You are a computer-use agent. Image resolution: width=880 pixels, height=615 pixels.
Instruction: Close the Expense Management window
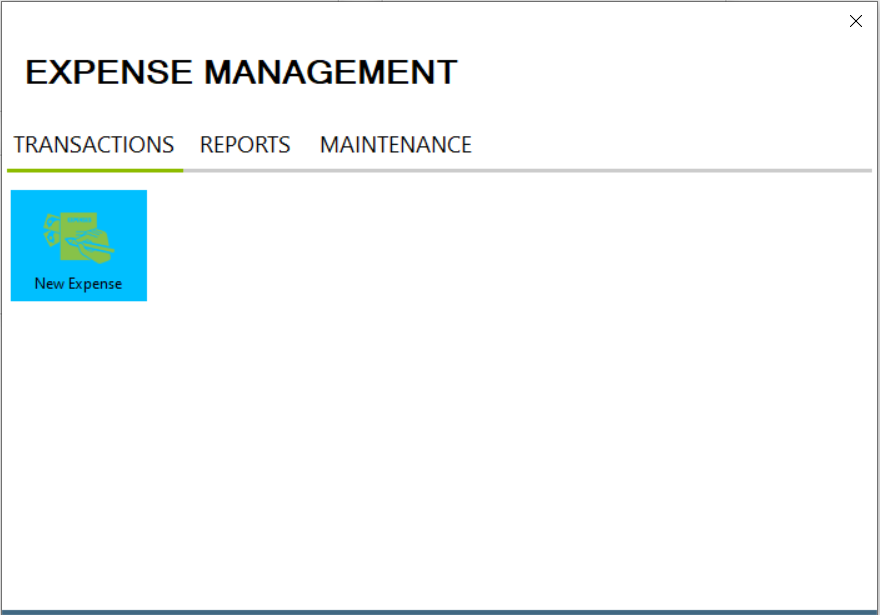pyautogui.click(x=855, y=21)
